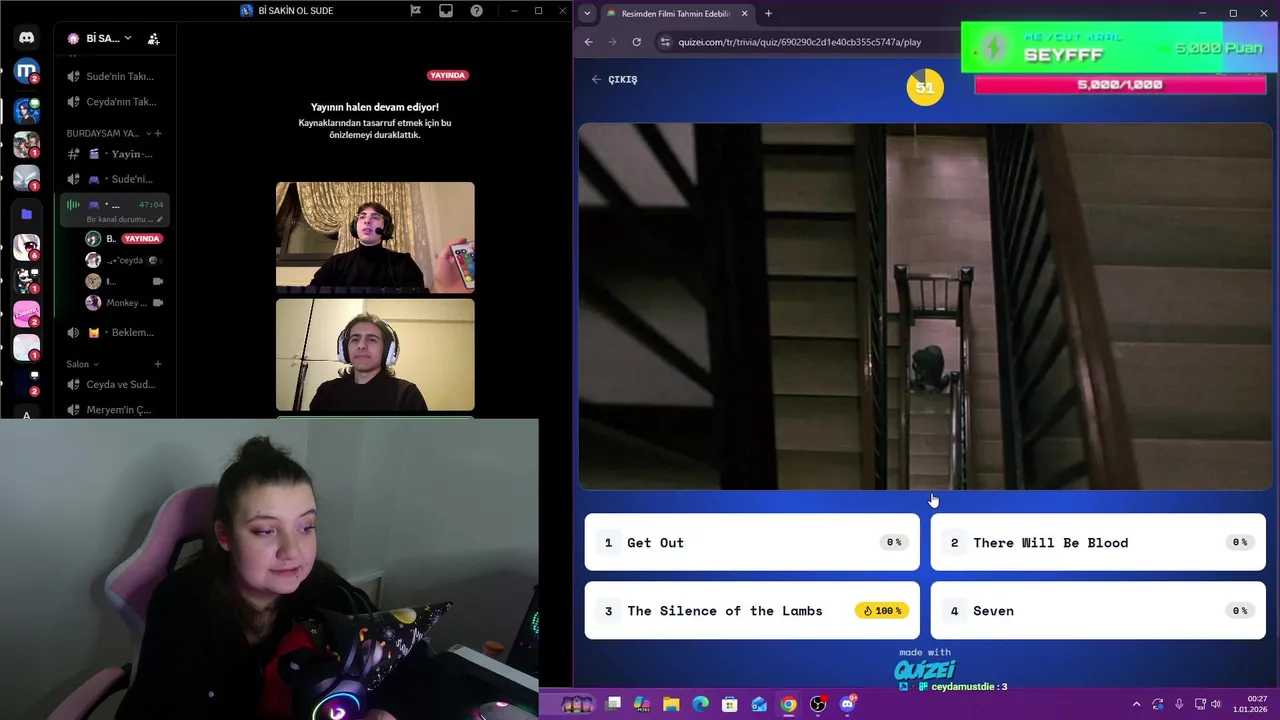
Task: Click the 5,000/1,000 points progress bar
Action: point(1119,85)
